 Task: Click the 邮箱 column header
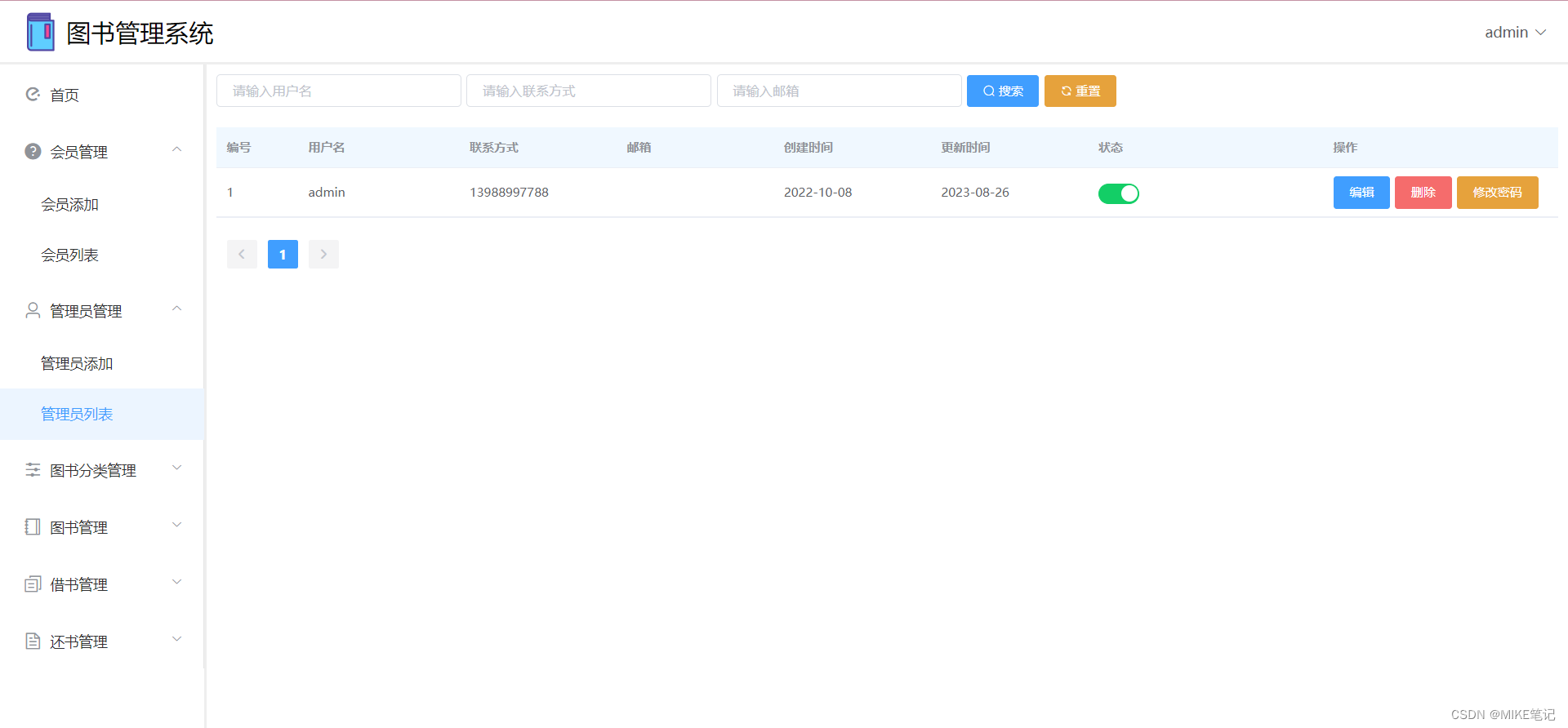[639, 148]
